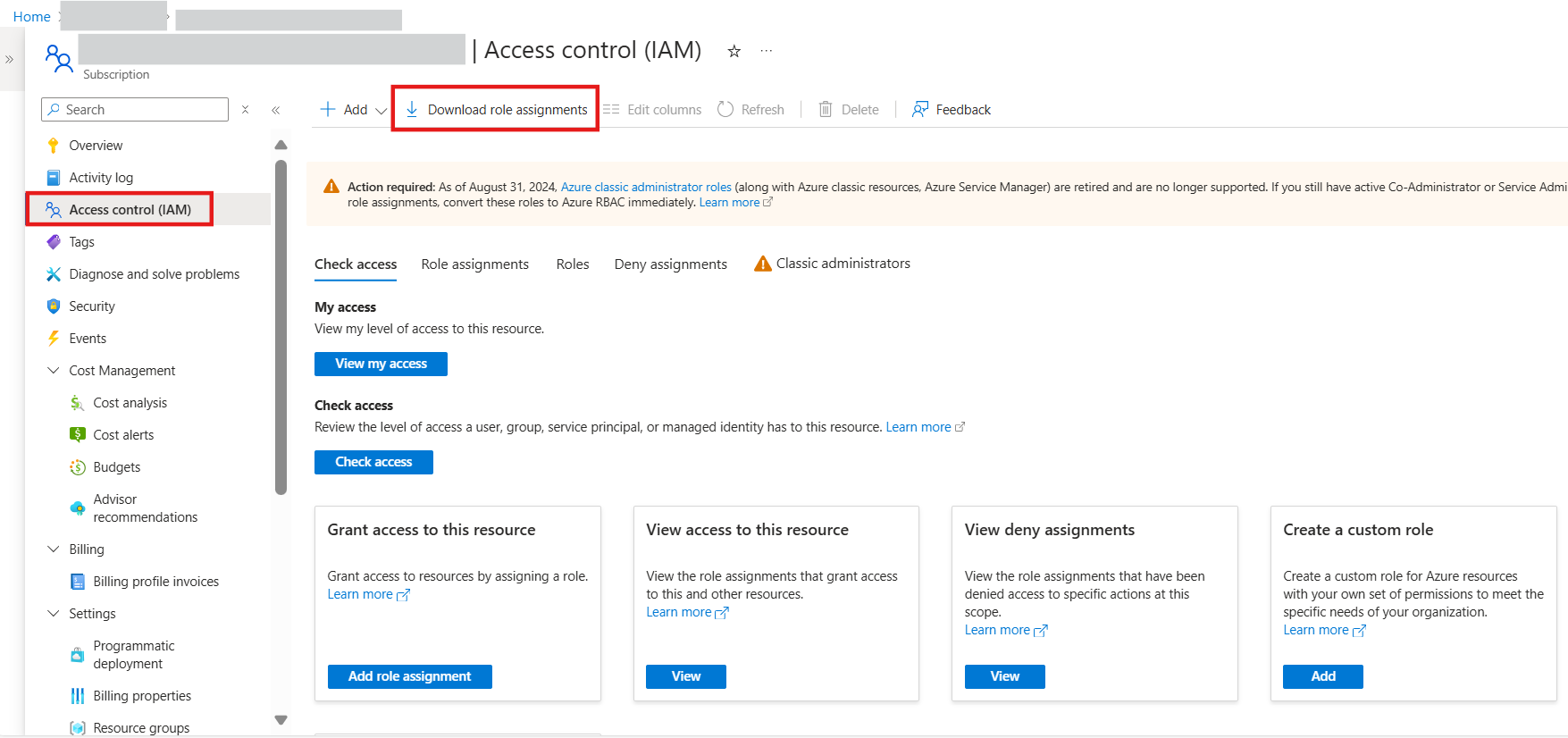The width and height of the screenshot is (1568, 738).
Task: Focus the sidebar Search field
Action: pyautogui.click(x=135, y=109)
